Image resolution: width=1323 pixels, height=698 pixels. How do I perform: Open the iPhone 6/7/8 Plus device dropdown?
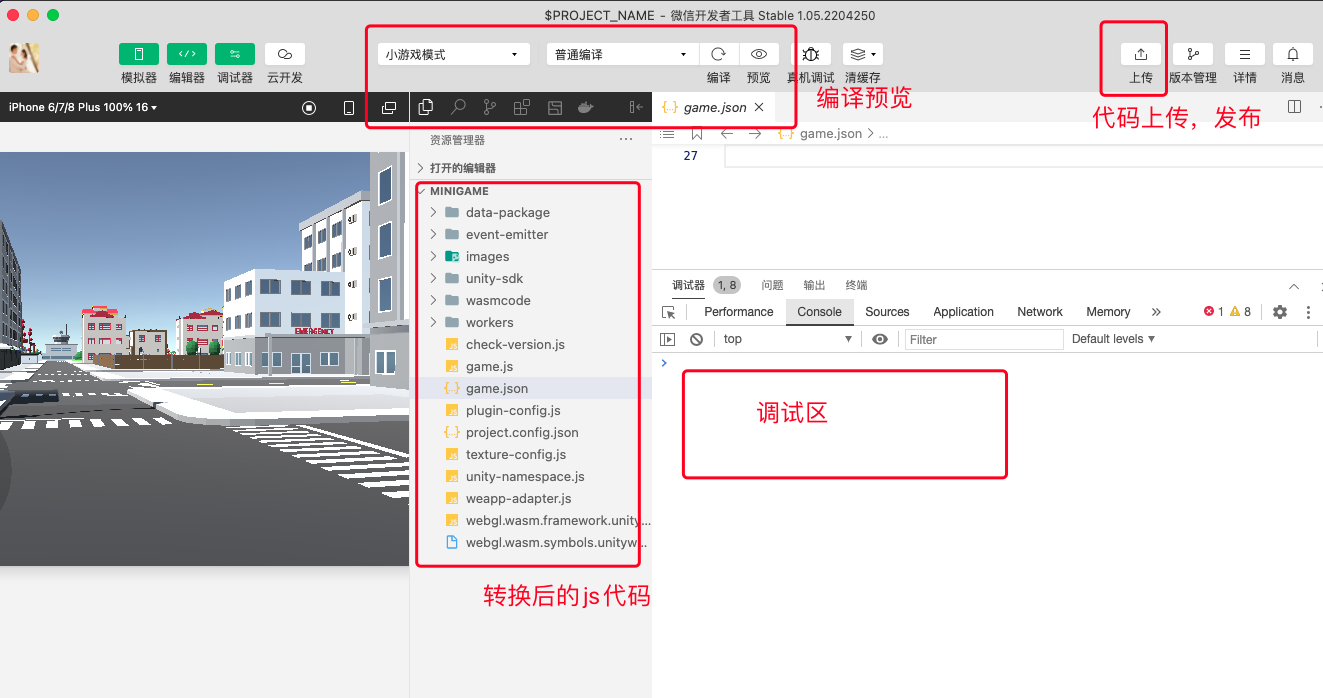[83, 107]
